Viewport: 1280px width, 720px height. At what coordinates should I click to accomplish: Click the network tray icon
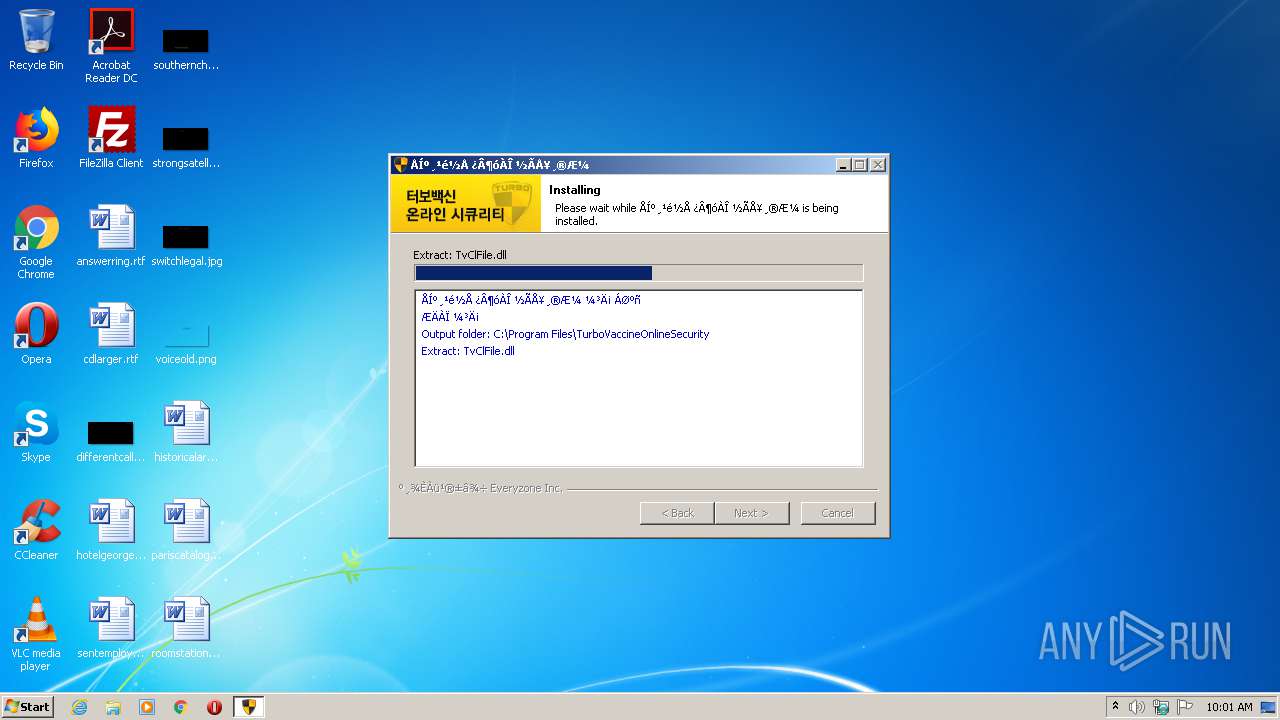(x=1161, y=707)
